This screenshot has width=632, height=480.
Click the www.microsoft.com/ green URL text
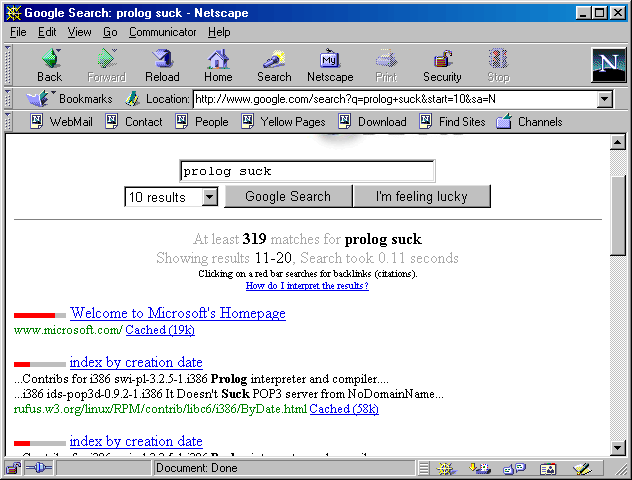[68, 330]
